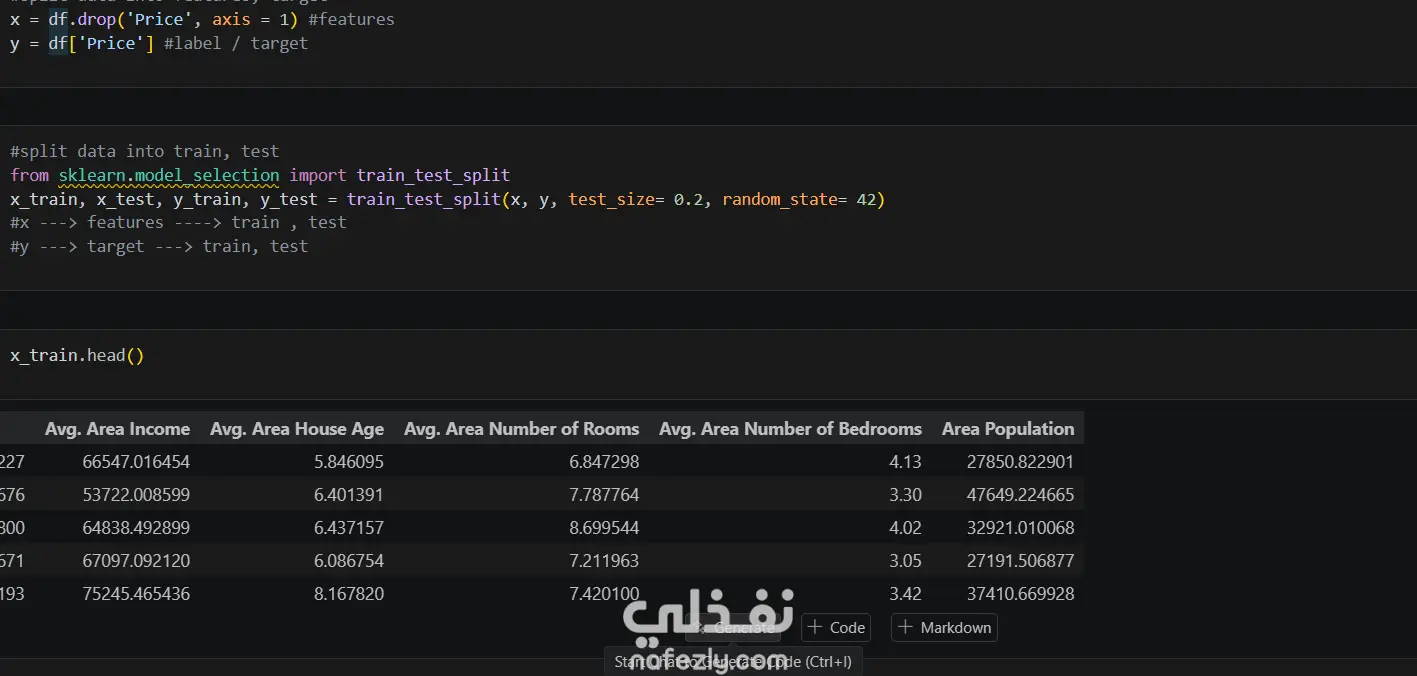The width and height of the screenshot is (1417, 676).
Task: Click the line x = df.drop('Price', axis = 1)
Action: pyautogui.click(x=154, y=19)
